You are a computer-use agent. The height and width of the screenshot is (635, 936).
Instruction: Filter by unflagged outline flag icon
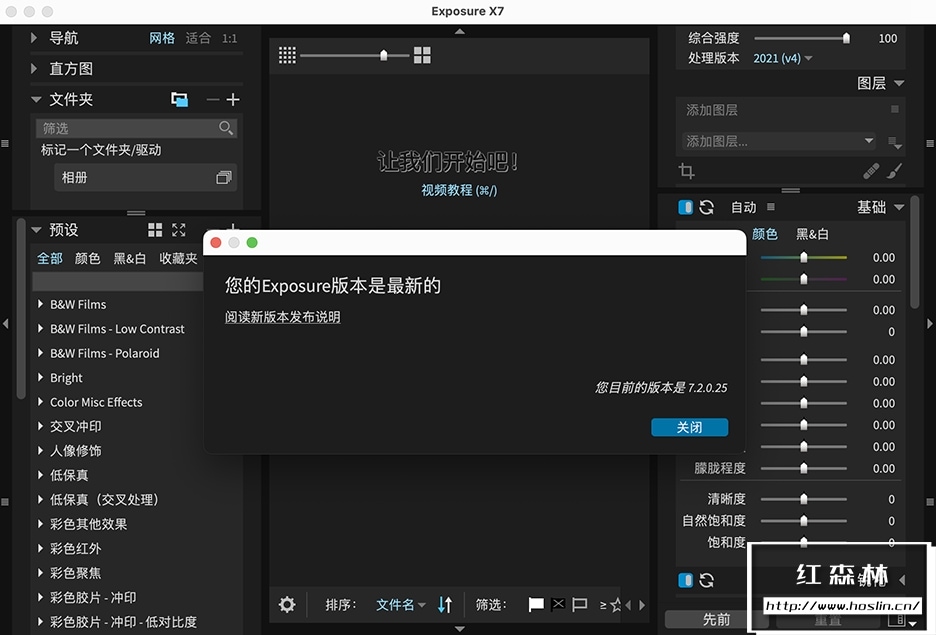(580, 605)
